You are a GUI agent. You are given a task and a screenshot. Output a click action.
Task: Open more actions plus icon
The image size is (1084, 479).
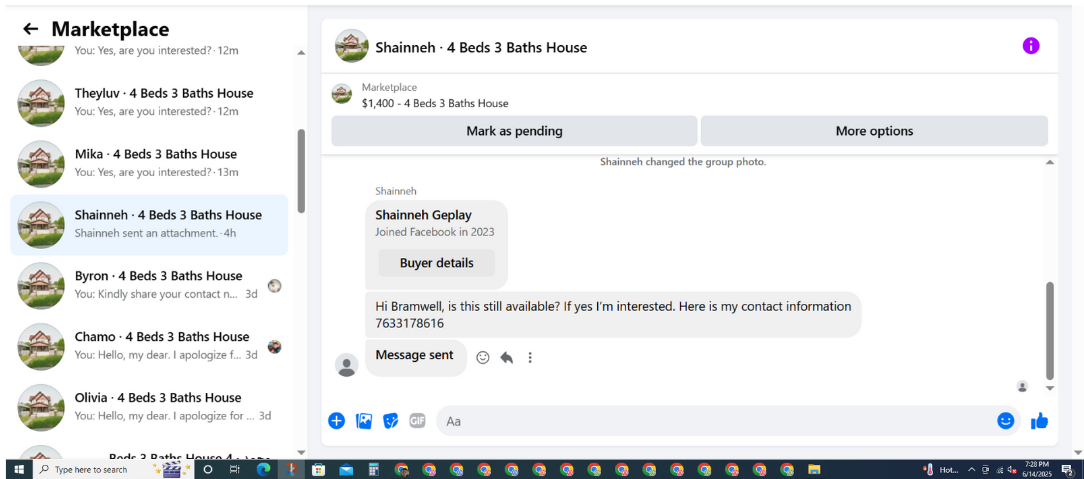[x=337, y=420]
